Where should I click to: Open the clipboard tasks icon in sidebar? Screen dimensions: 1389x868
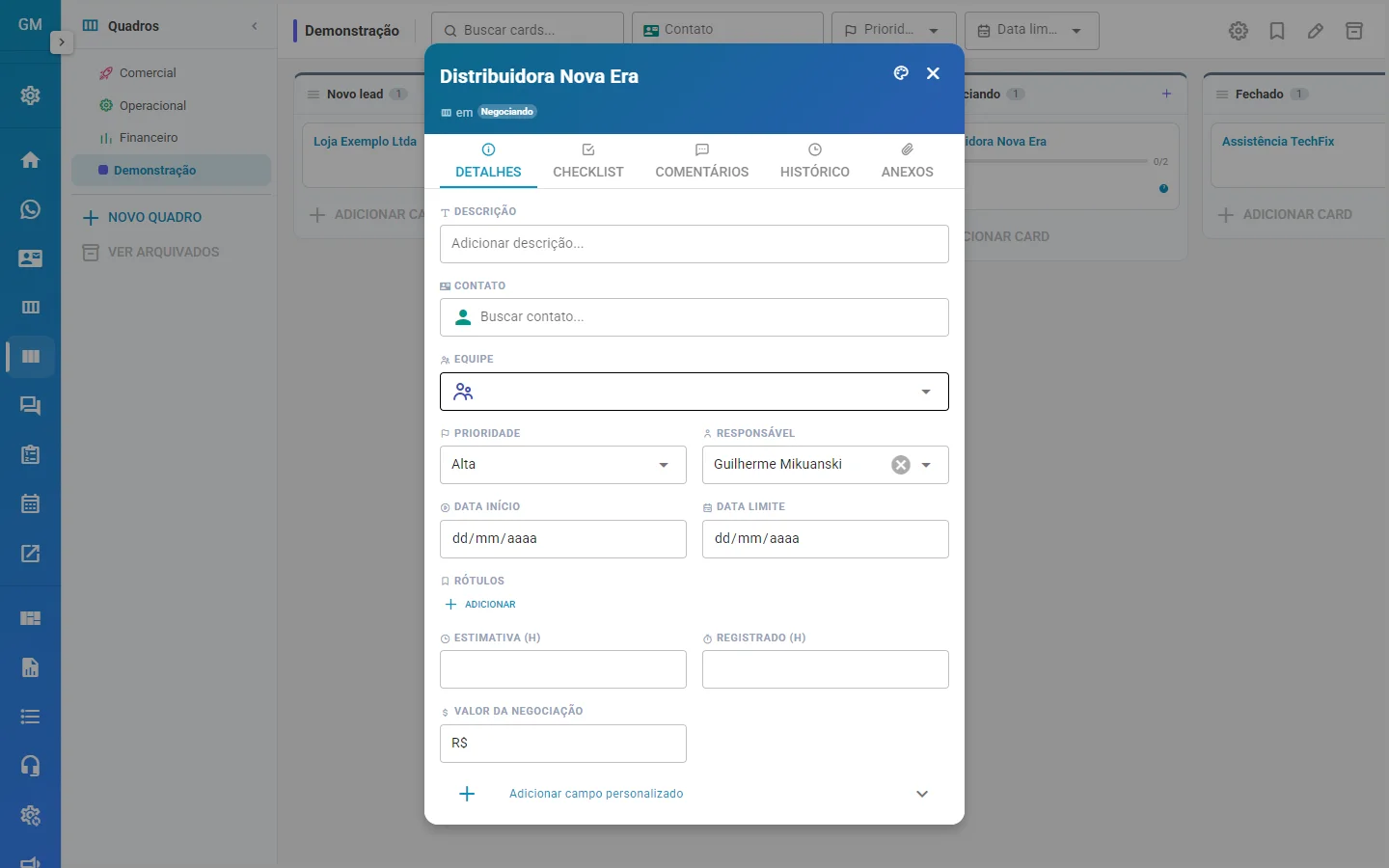(x=30, y=455)
